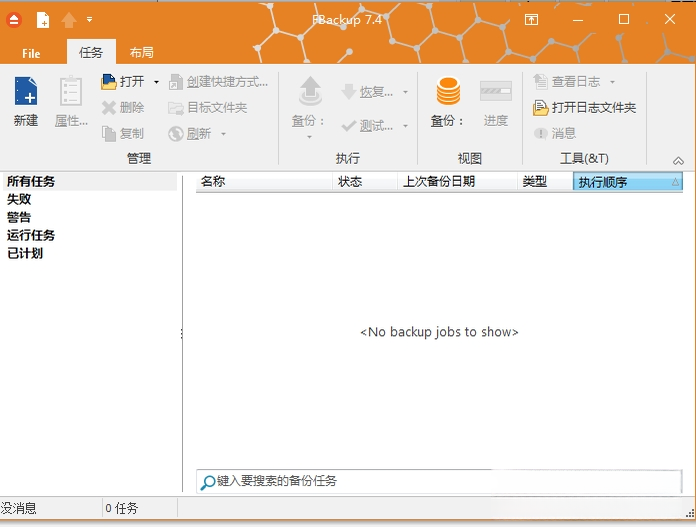
Task: Open the quick access toolbar customize arrow
Action: pyautogui.click(x=89, y=20)
